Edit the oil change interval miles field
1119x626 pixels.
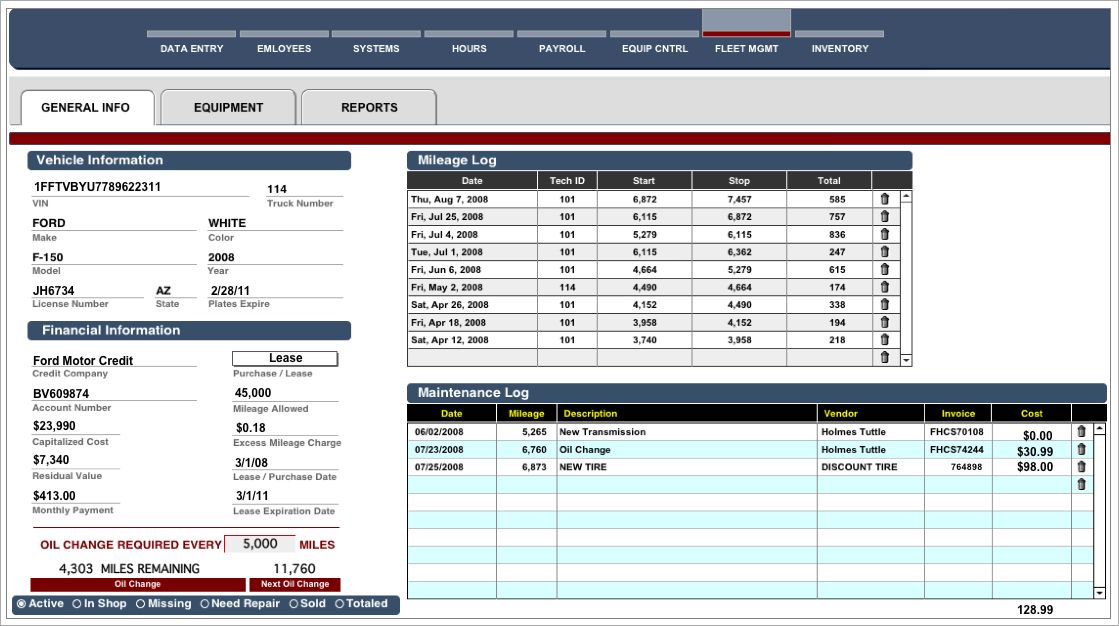(x=259, y=544)
